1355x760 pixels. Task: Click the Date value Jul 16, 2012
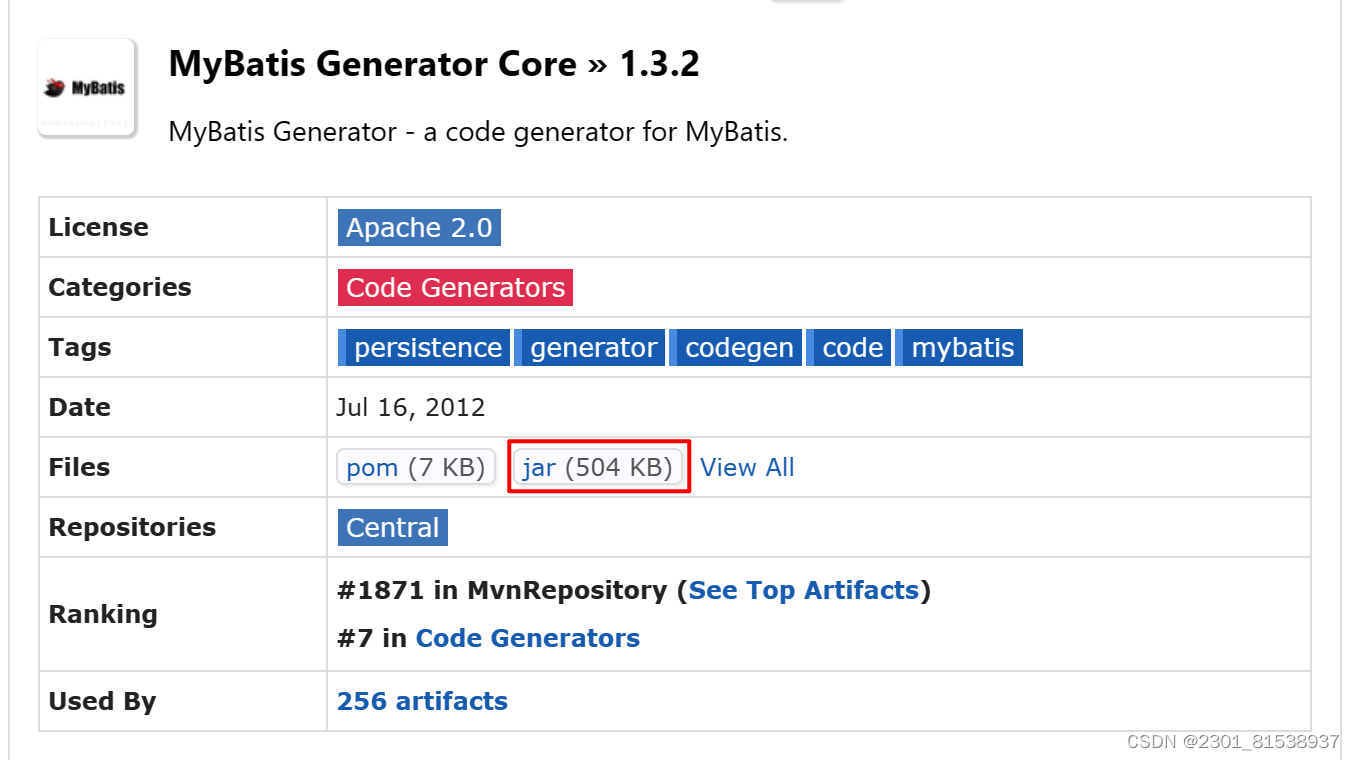(x=411, y=407)
